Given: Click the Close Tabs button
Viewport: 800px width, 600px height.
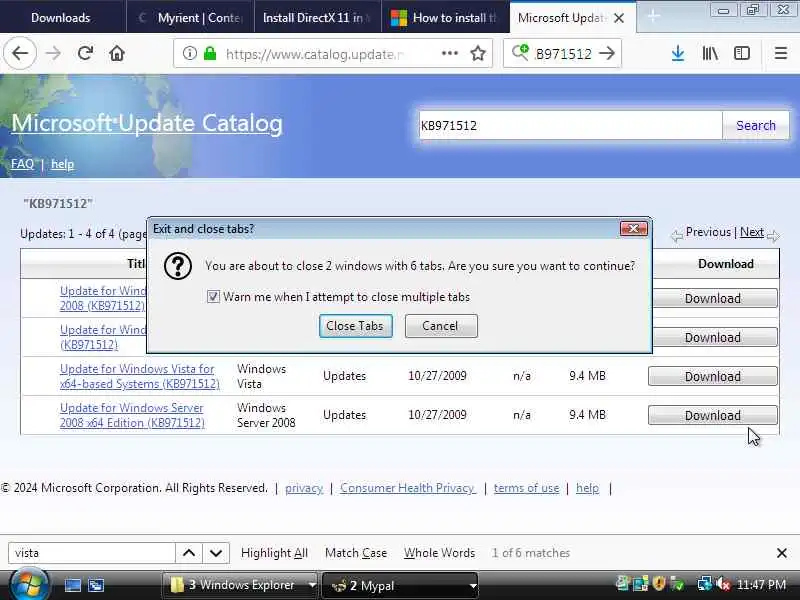Looking at the screenshot, I should (x=356, y=326).
